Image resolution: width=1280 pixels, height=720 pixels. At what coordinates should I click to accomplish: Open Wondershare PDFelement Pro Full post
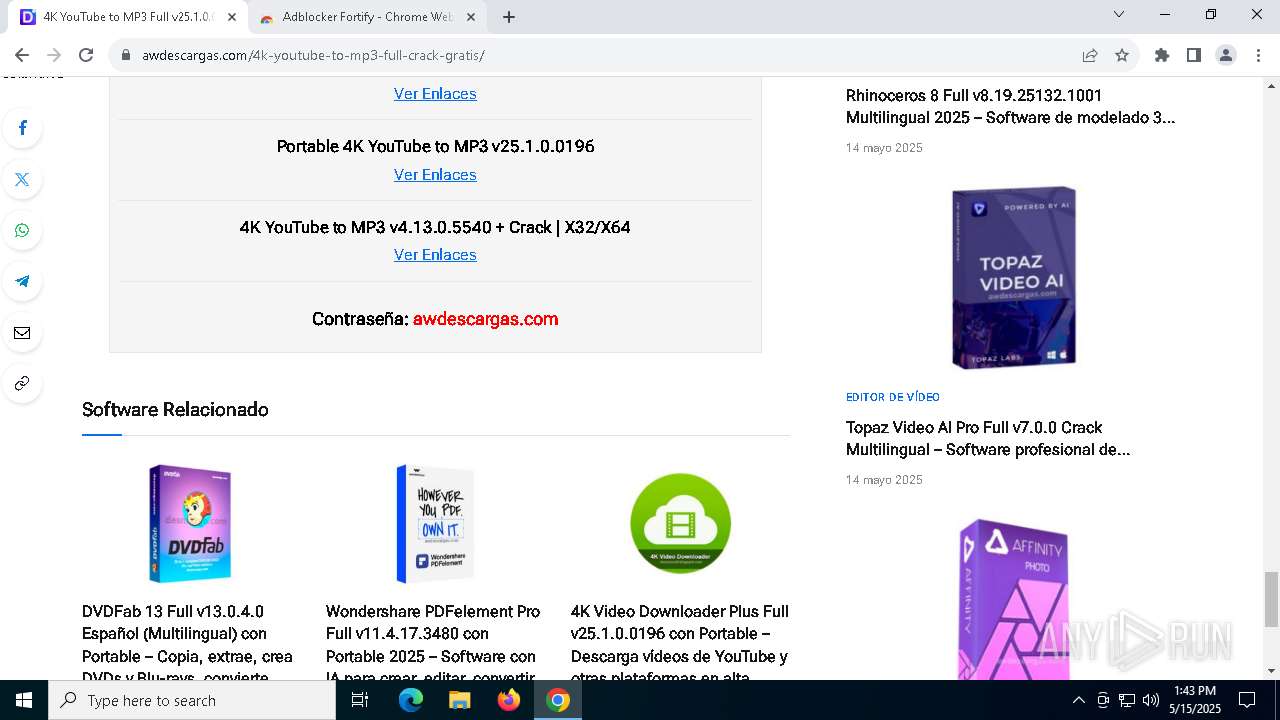click(433, 644)
